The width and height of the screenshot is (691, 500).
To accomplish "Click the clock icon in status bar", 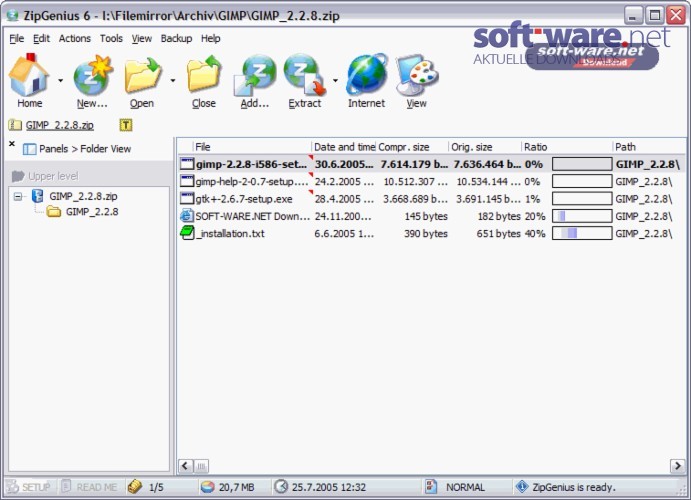I will [x=281, y=487].
